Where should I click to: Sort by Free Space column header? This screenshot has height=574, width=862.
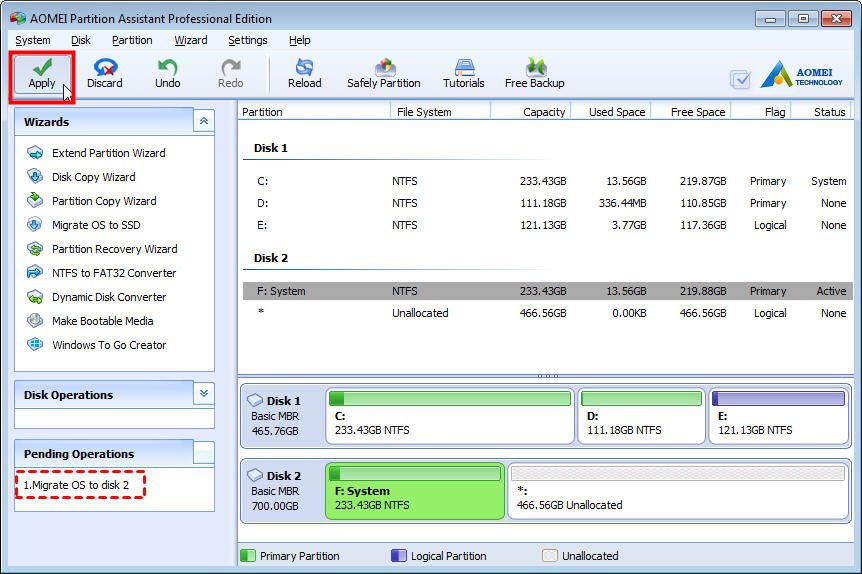tap(691, 112)
